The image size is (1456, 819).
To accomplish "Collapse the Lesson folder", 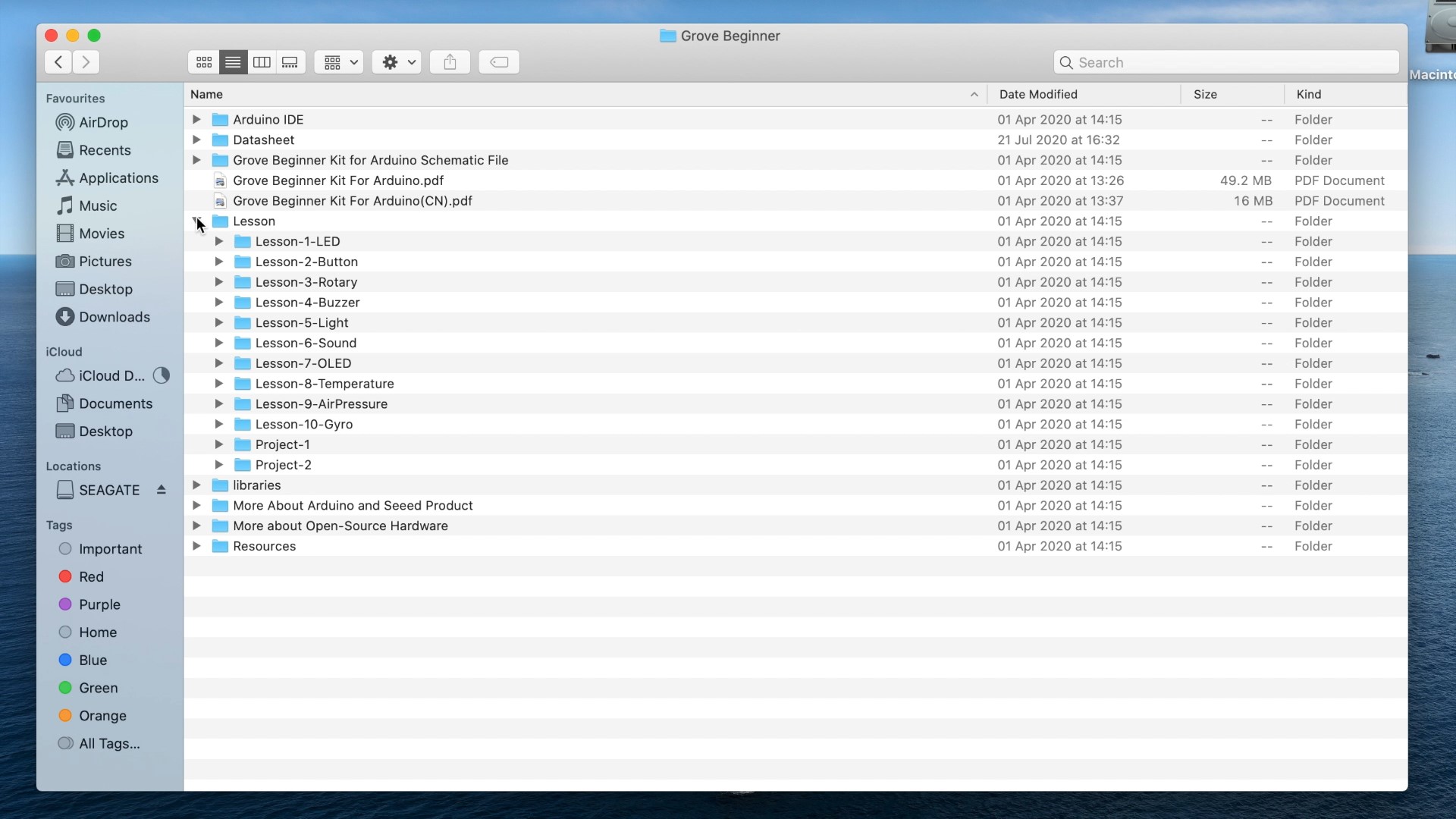I will click(x=196, y=221).
